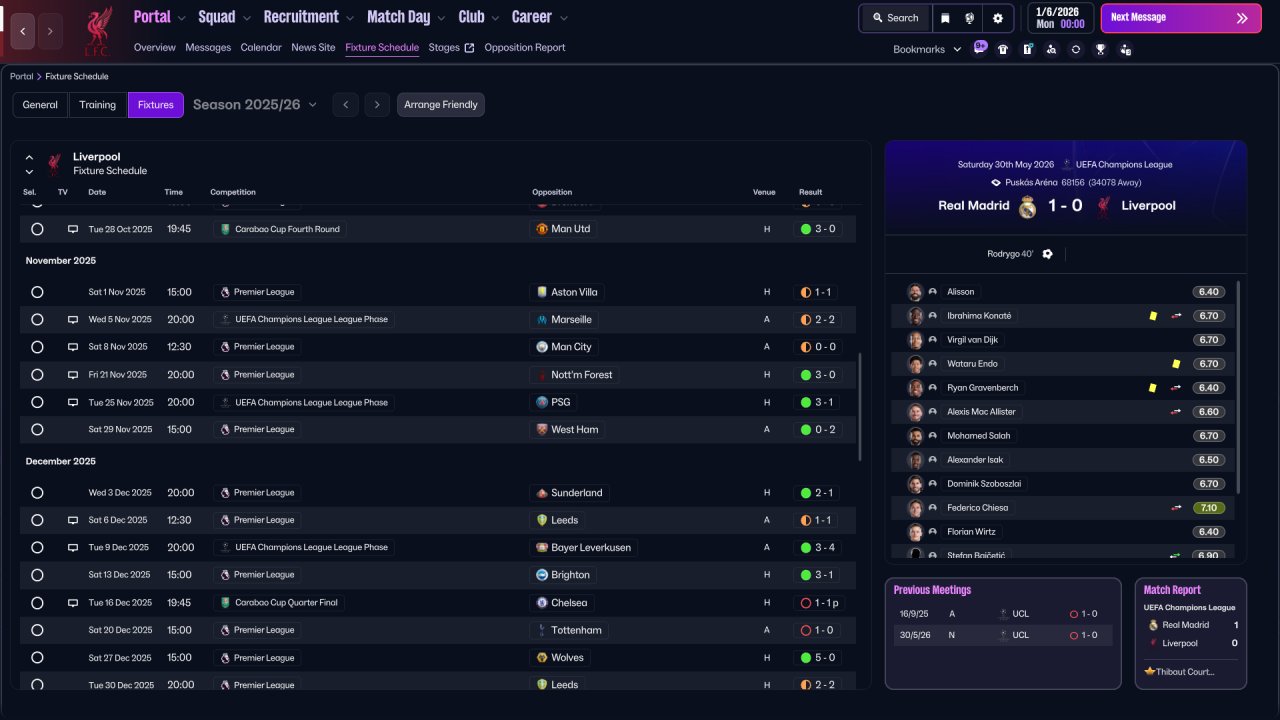This screenshot has width=1280, height=720.
Task: Open the Calendar tab
Action: click(261, 48)
